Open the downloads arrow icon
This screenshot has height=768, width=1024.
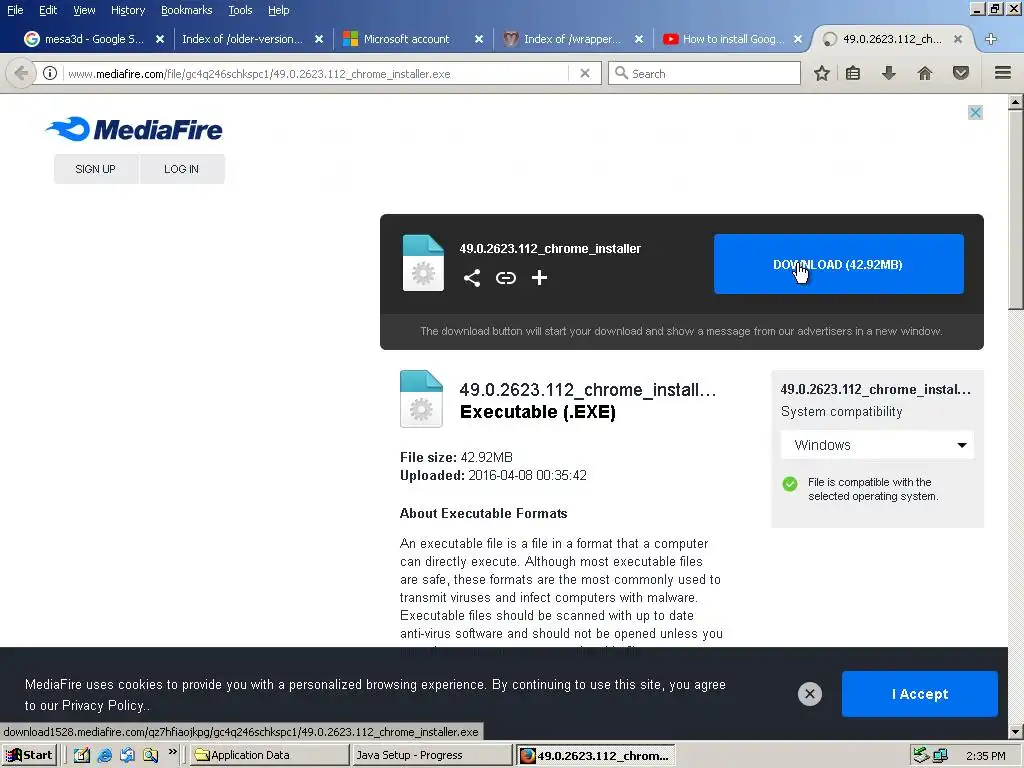[x=889, y=73]
